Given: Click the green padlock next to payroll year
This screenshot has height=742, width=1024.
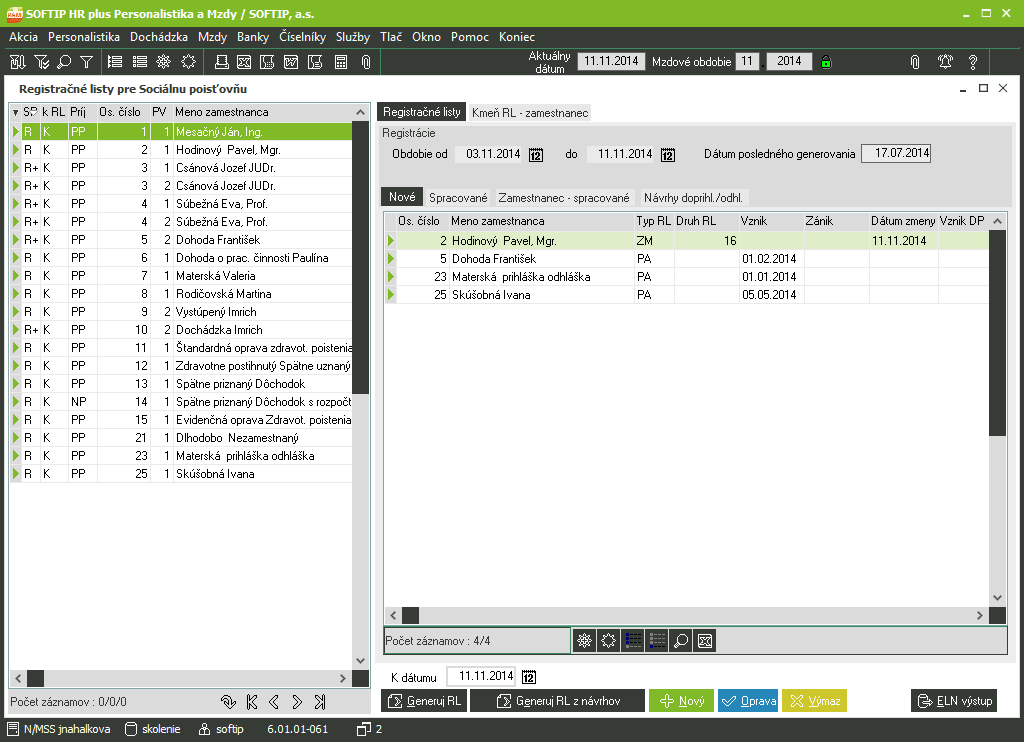Looking at the screenshot, I should [826, 62].
